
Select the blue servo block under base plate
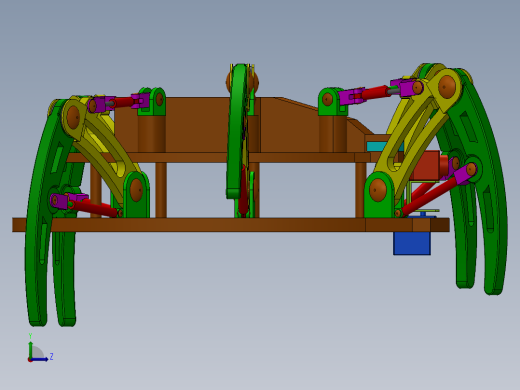[412, 243]
